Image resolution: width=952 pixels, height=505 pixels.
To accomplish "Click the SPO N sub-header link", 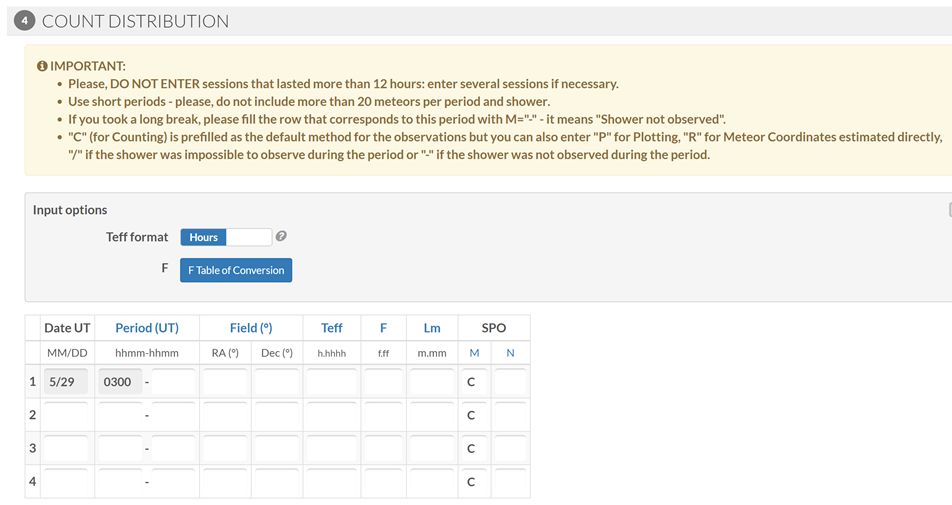I will click(510, 353).
